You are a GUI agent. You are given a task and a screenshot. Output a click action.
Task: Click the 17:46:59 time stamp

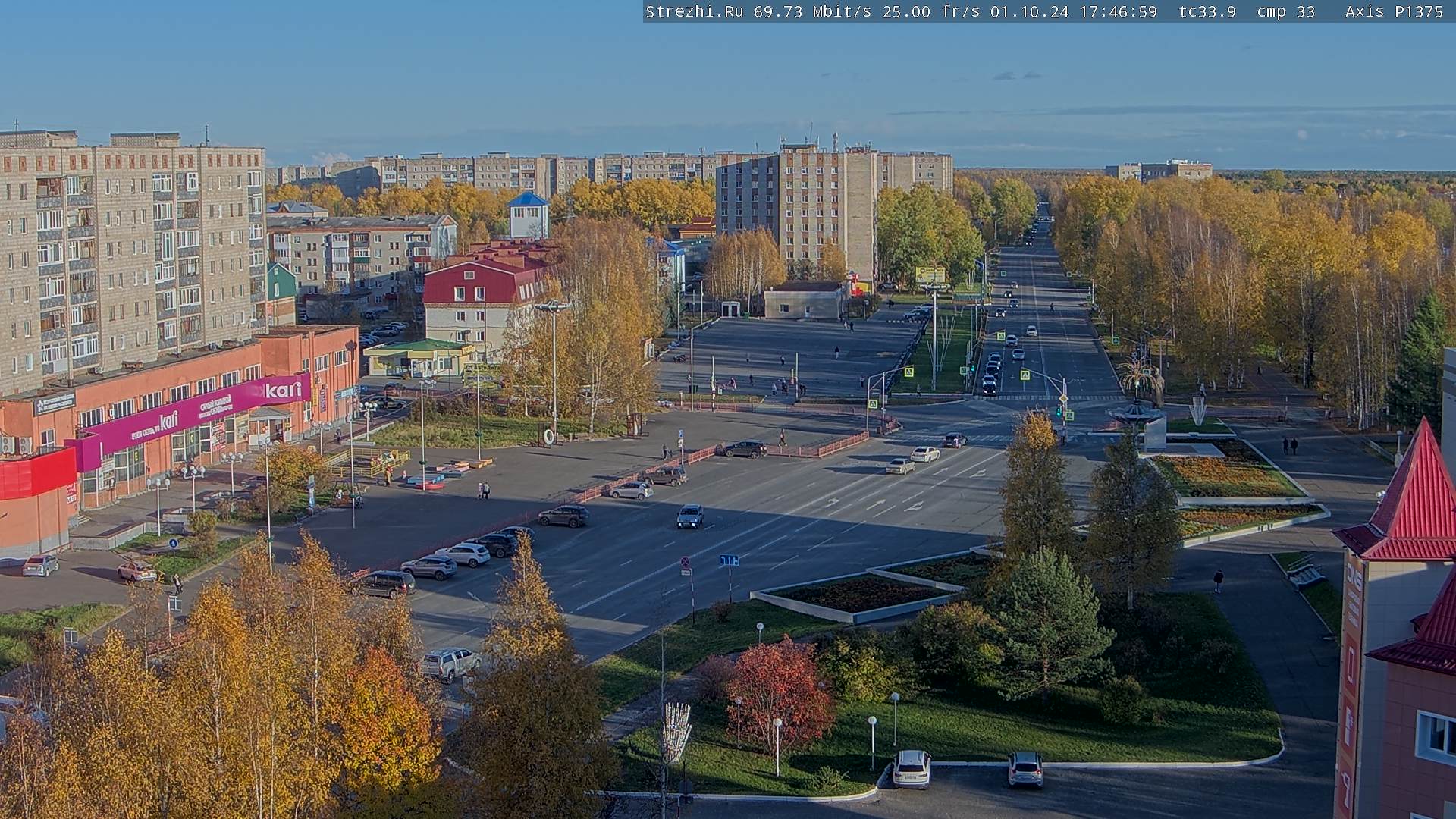point(1118,11)
